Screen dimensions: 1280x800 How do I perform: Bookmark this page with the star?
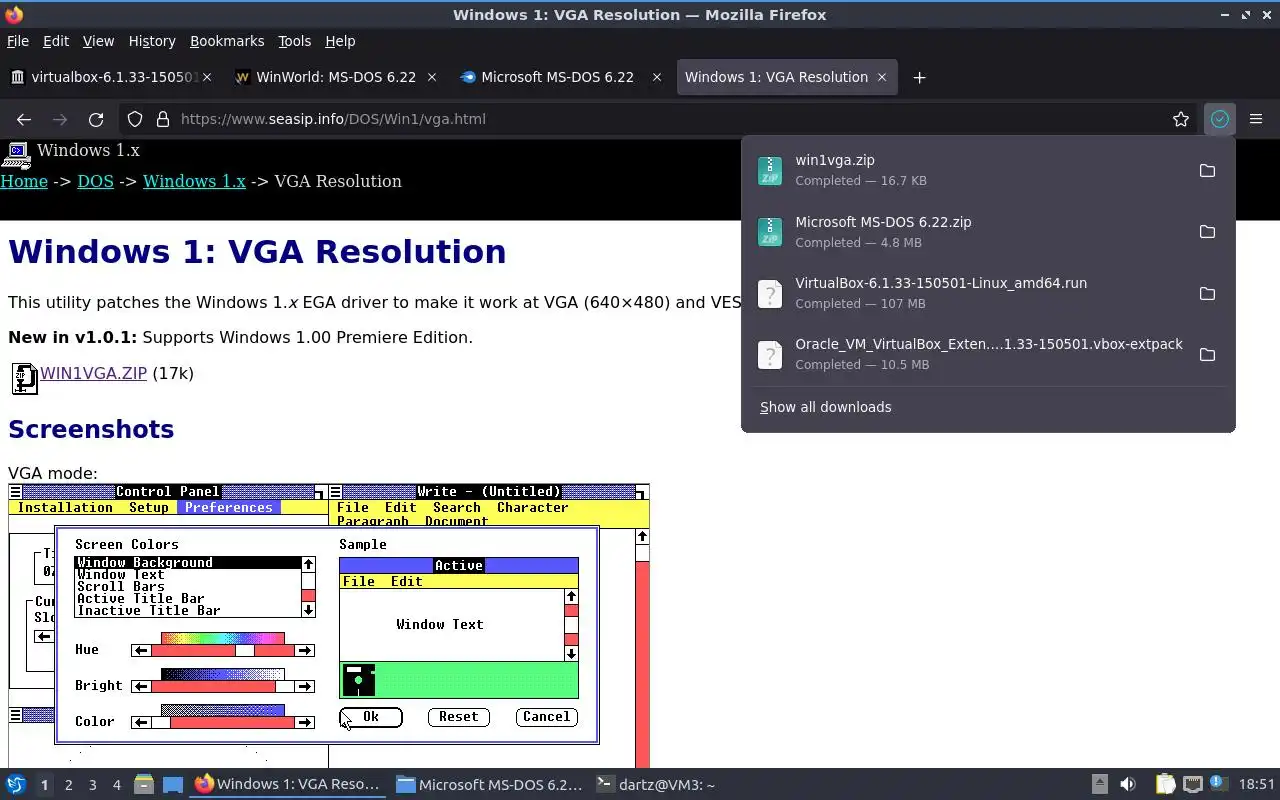coord(1181,119)
